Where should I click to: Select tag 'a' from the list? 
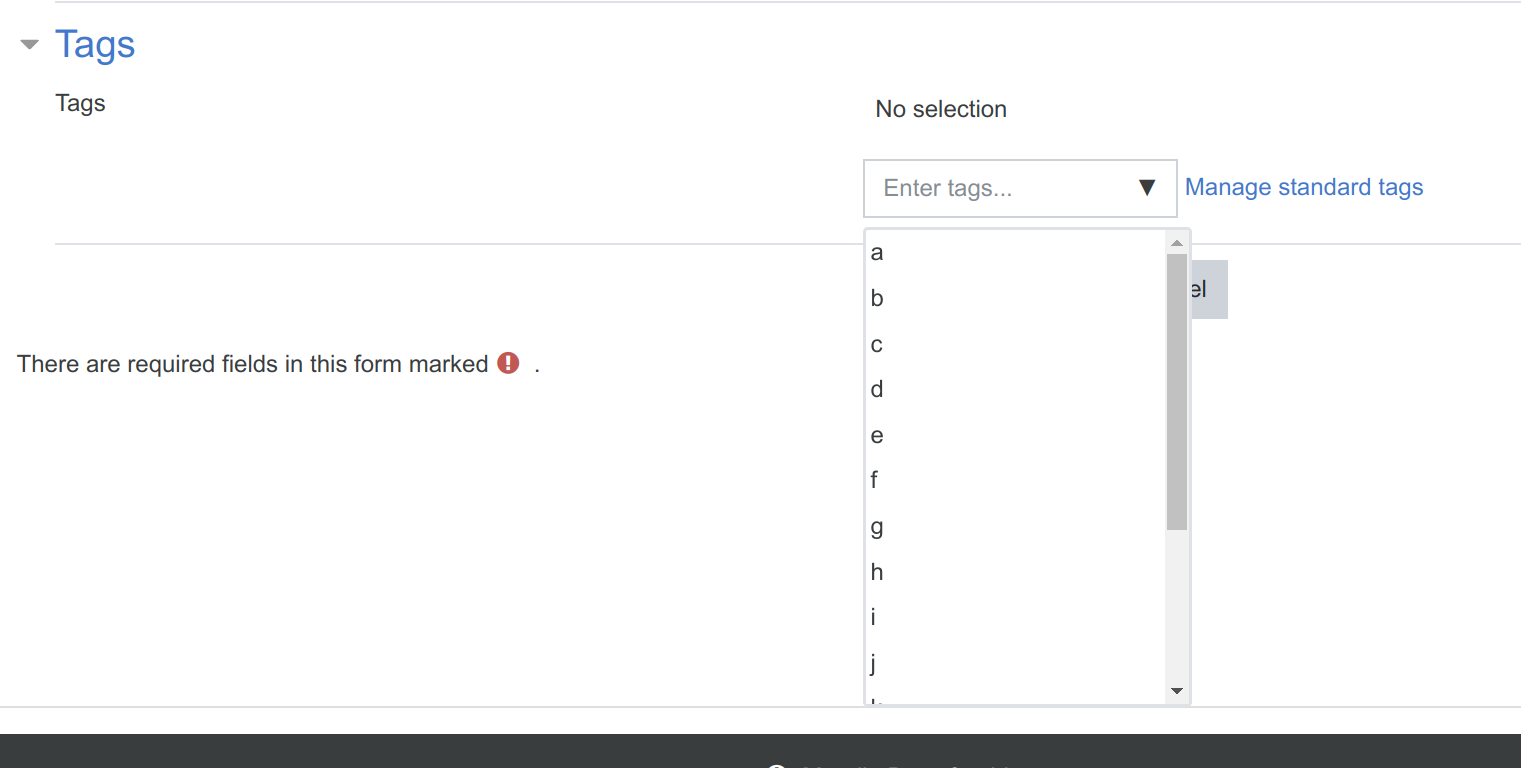(1016, 253)
